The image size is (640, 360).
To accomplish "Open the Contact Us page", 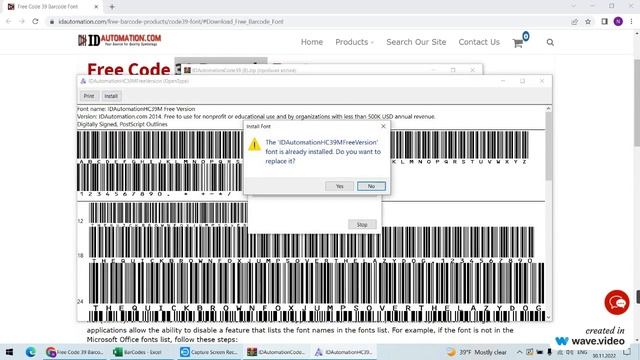I will 479,42.
